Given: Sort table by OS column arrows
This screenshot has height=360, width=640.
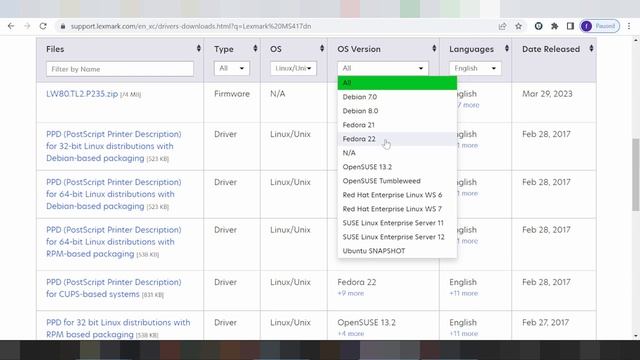Looking at the screenshot, I should tap(322, 49).
